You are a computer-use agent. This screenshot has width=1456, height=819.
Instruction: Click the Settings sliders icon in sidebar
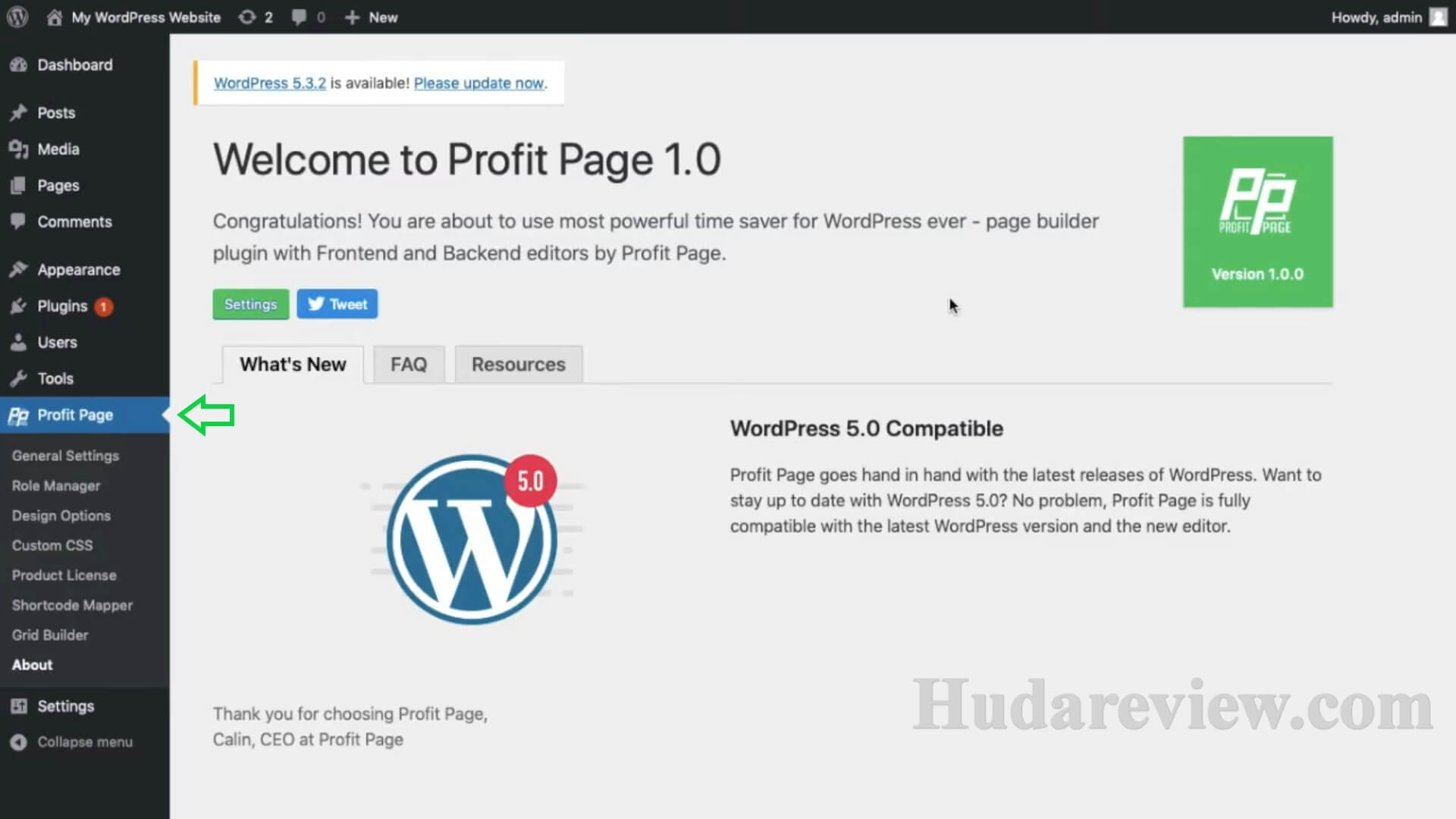(18, 706)
